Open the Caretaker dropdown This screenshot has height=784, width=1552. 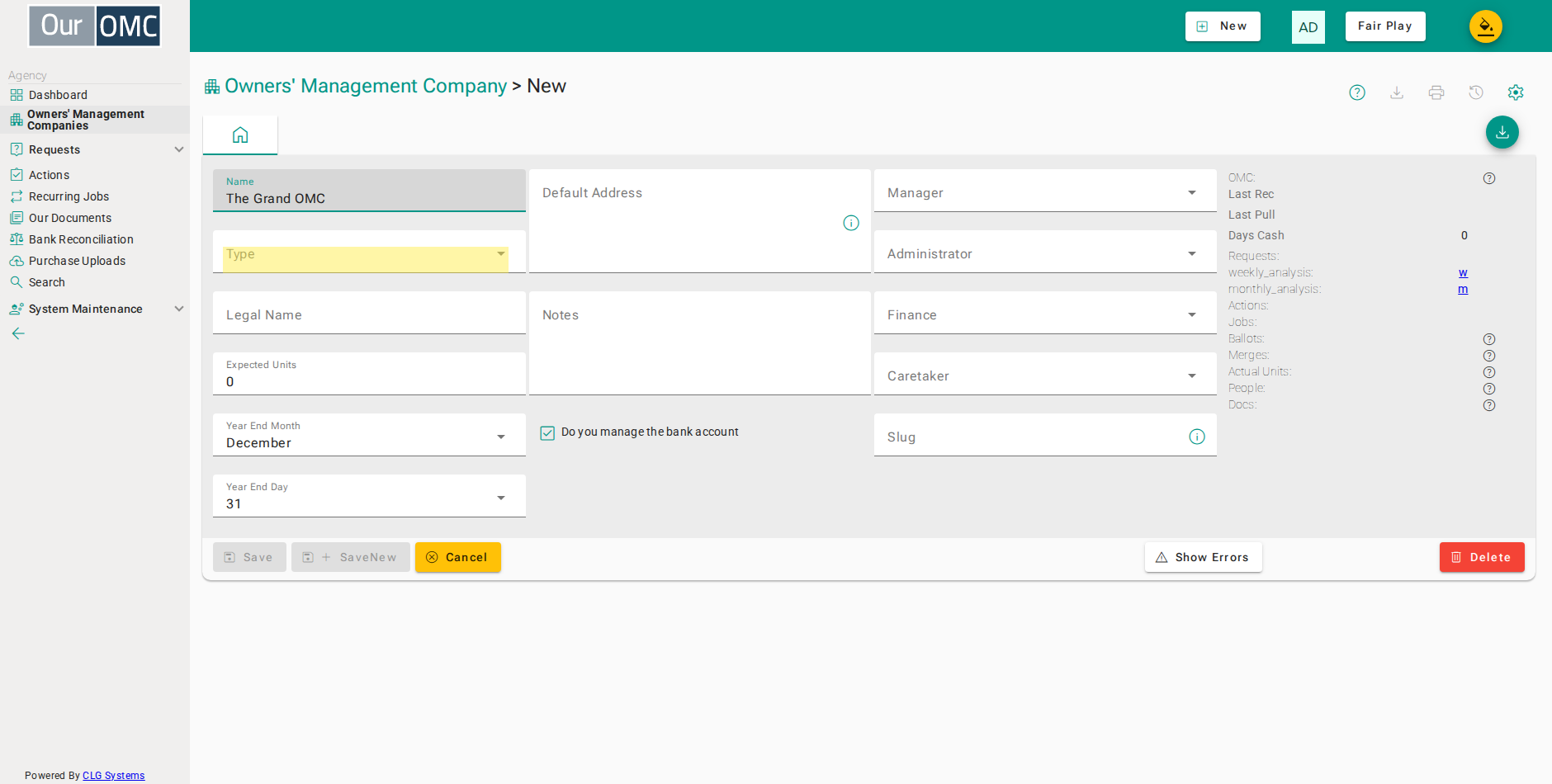[1045, 374]
